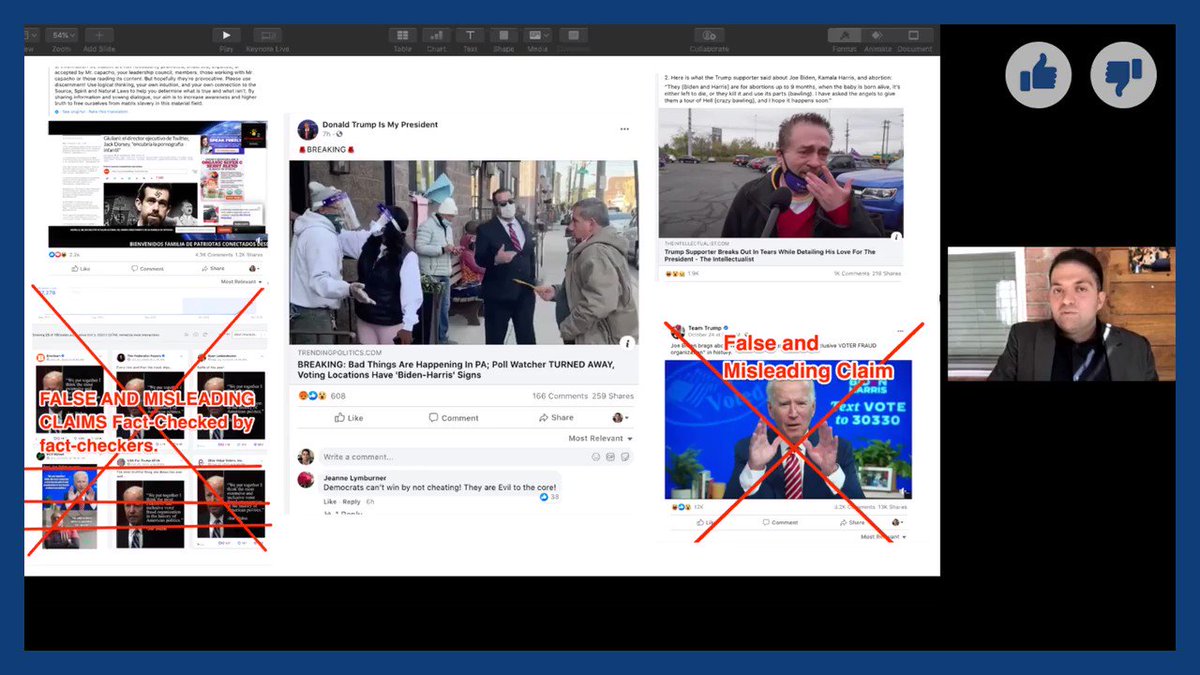Viewport: 1200px width, 675px height.
Task: Click the emoji icon in the comment field
Action: click(x=596, y=457)
